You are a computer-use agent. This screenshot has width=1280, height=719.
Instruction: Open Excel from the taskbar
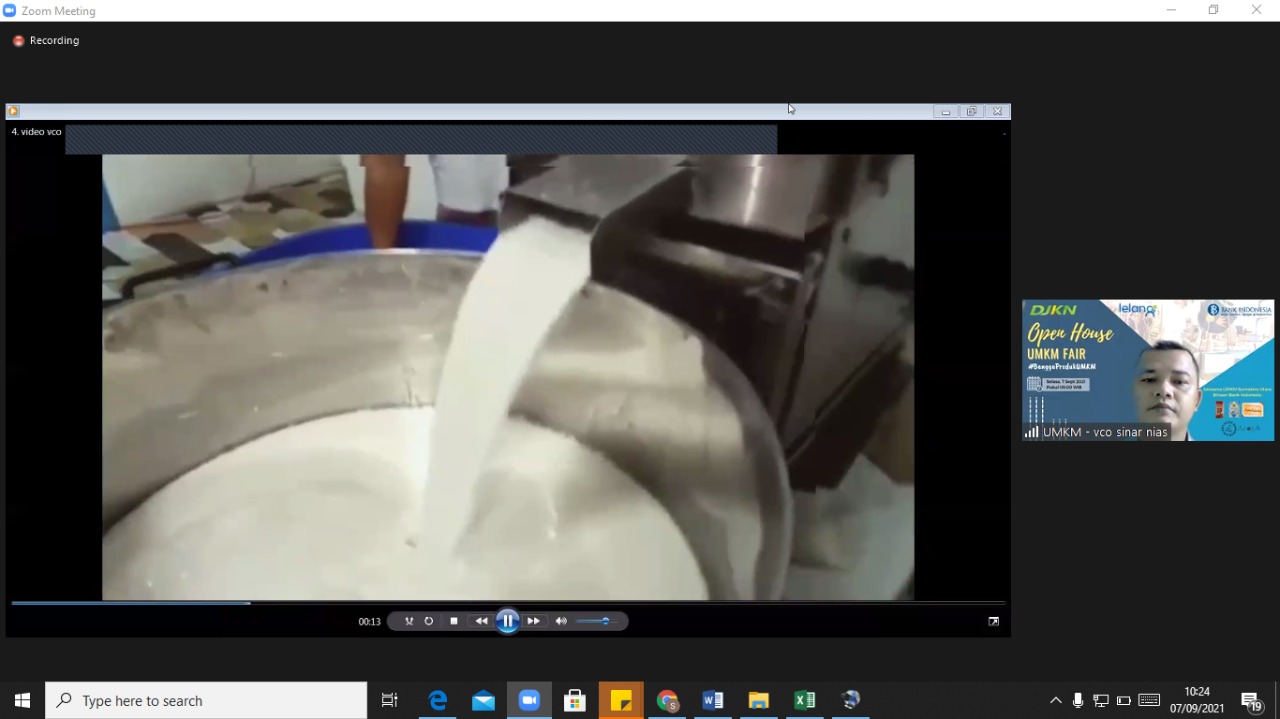pos(804,700)
